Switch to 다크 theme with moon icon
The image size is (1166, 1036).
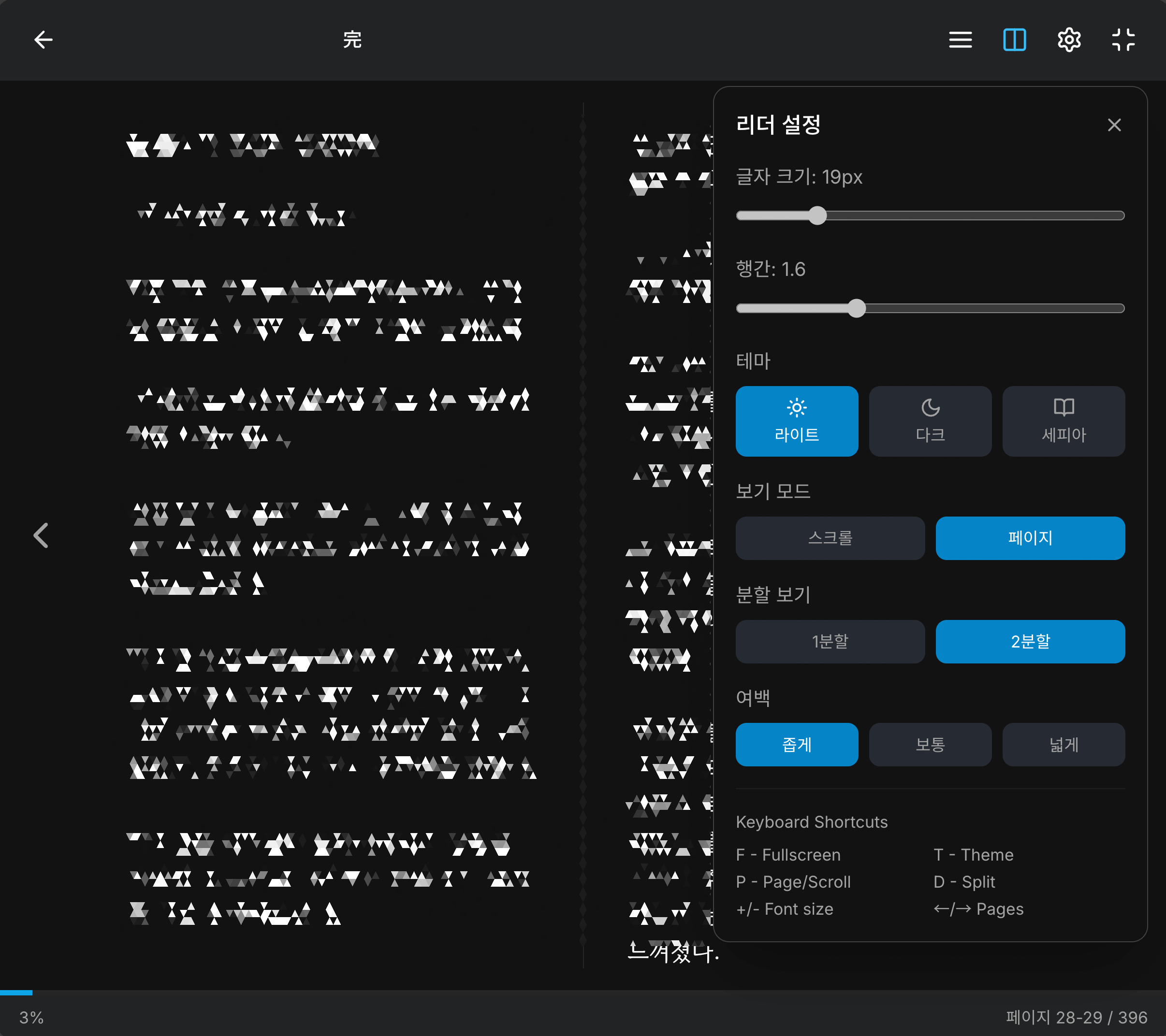click(930, 421)
